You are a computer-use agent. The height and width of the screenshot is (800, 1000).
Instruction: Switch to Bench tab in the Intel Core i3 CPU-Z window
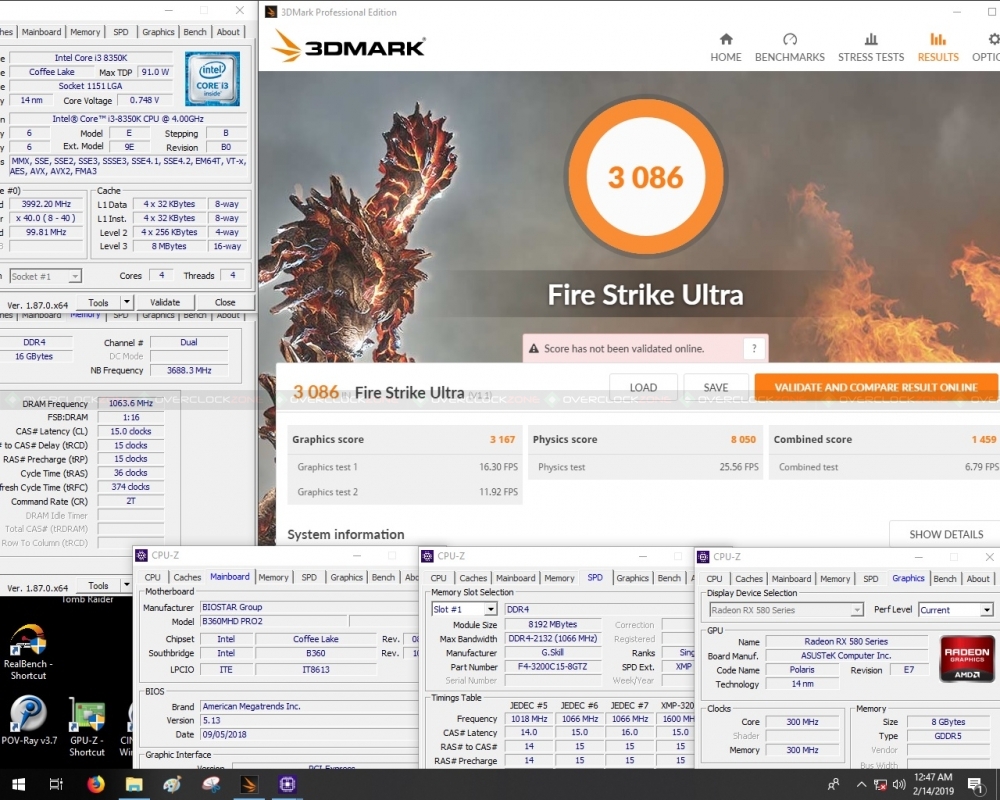pyautogui.click(x=195, y=32)
